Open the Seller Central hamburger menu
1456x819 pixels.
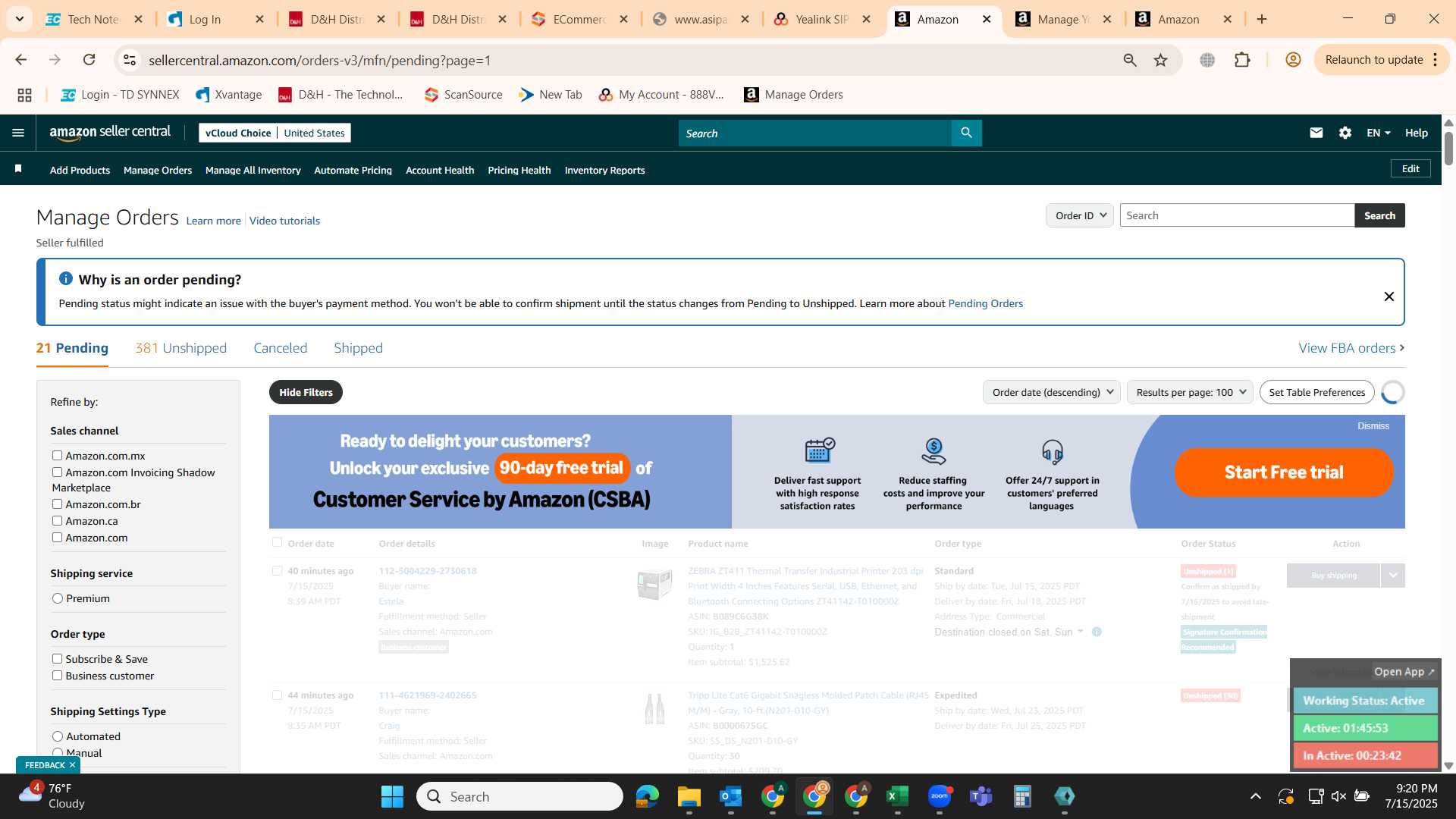(18, 133)
